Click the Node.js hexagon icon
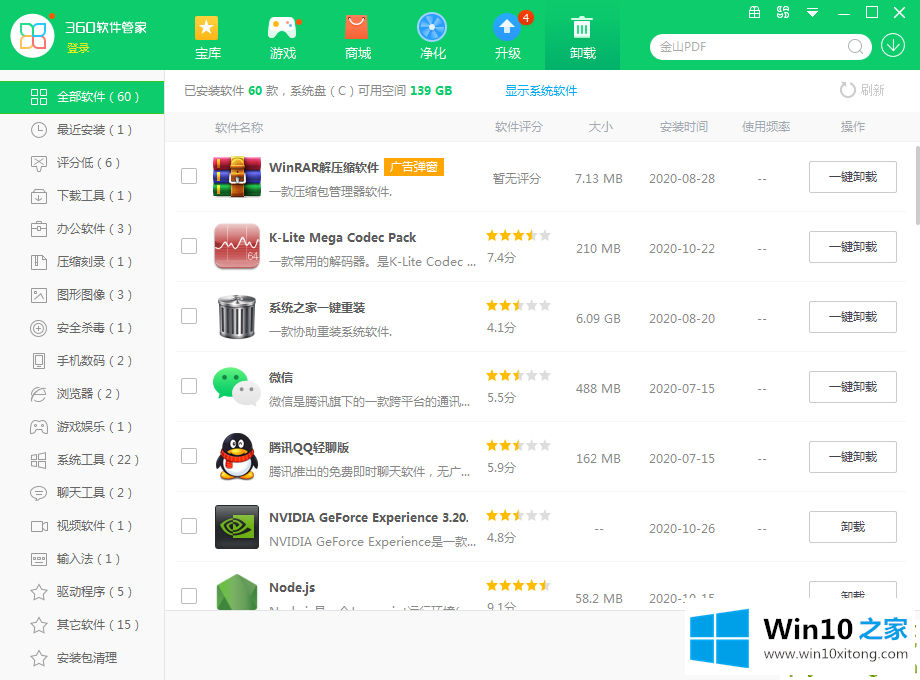The width and height of the screenshot is (920, 680). coord(236,592)
